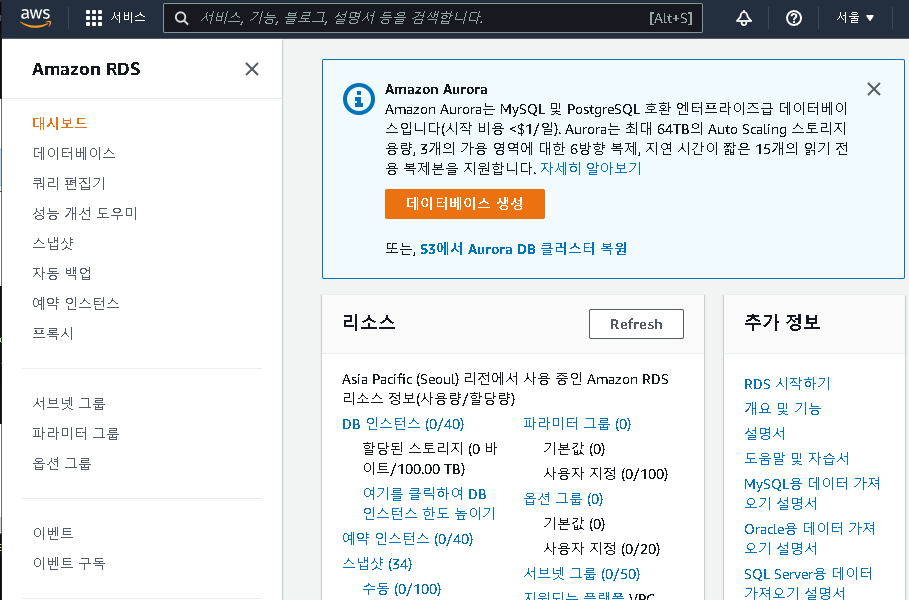Screen dimensions: 909x600
Task: Open the 서울 region dropdown
Action: pyautogui.click(x=855, y=18)
